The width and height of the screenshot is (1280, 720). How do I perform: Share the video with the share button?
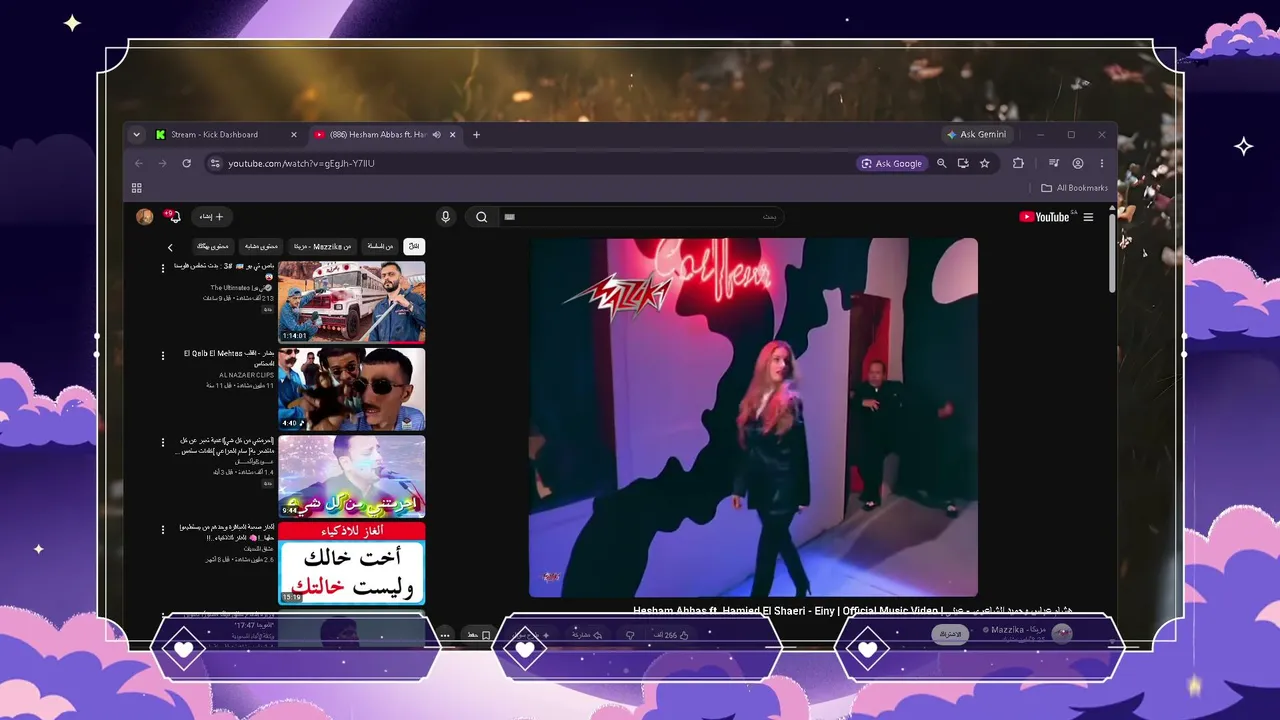pyautogui.click(x=586, y=635)
